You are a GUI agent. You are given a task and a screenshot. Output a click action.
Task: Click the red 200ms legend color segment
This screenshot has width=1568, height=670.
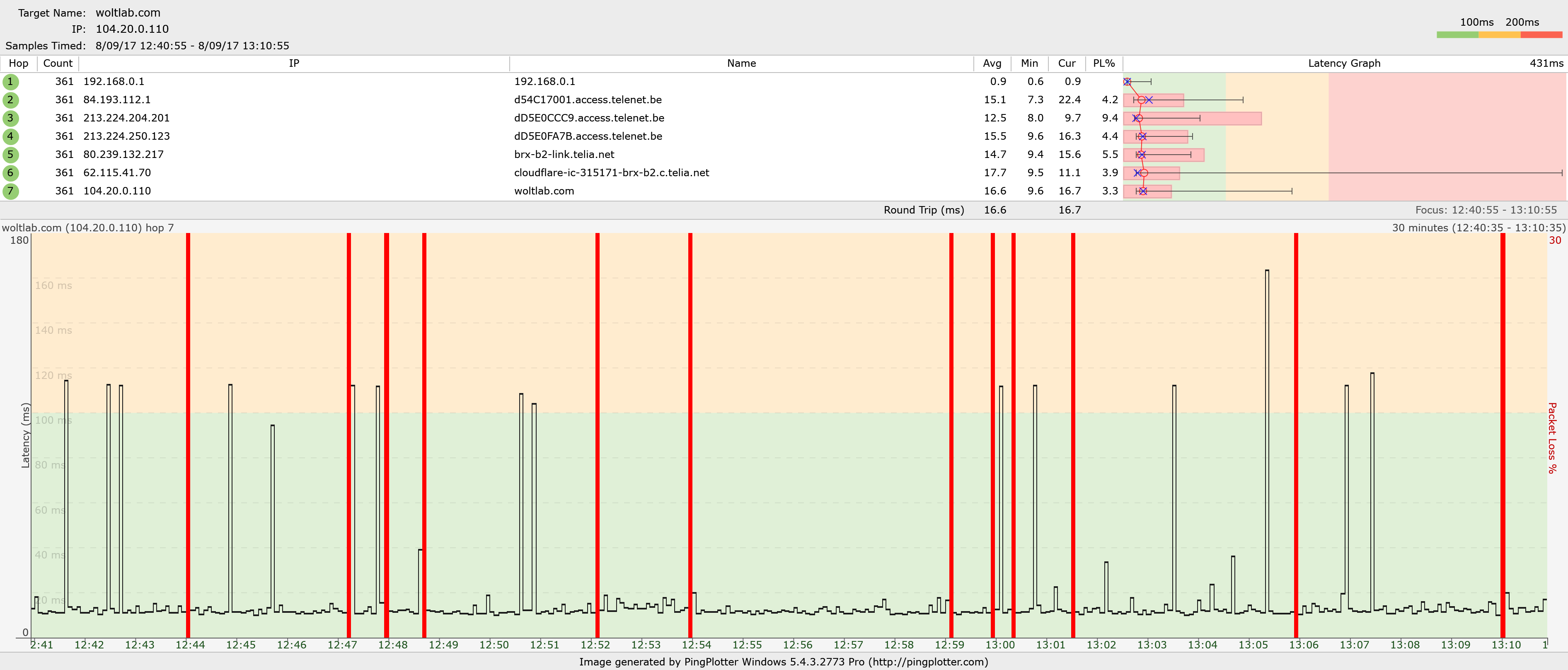click(x=1541, y=35)
